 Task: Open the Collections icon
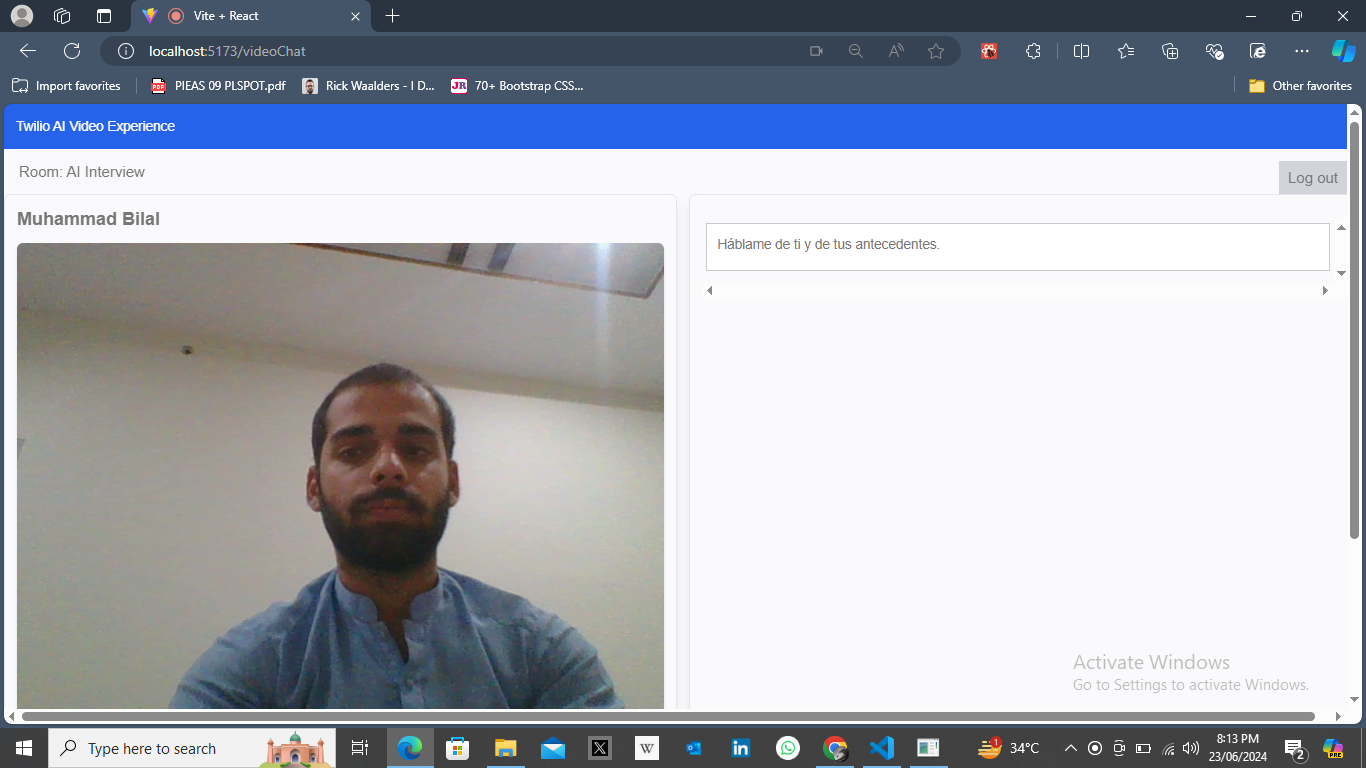point(1170,51)
